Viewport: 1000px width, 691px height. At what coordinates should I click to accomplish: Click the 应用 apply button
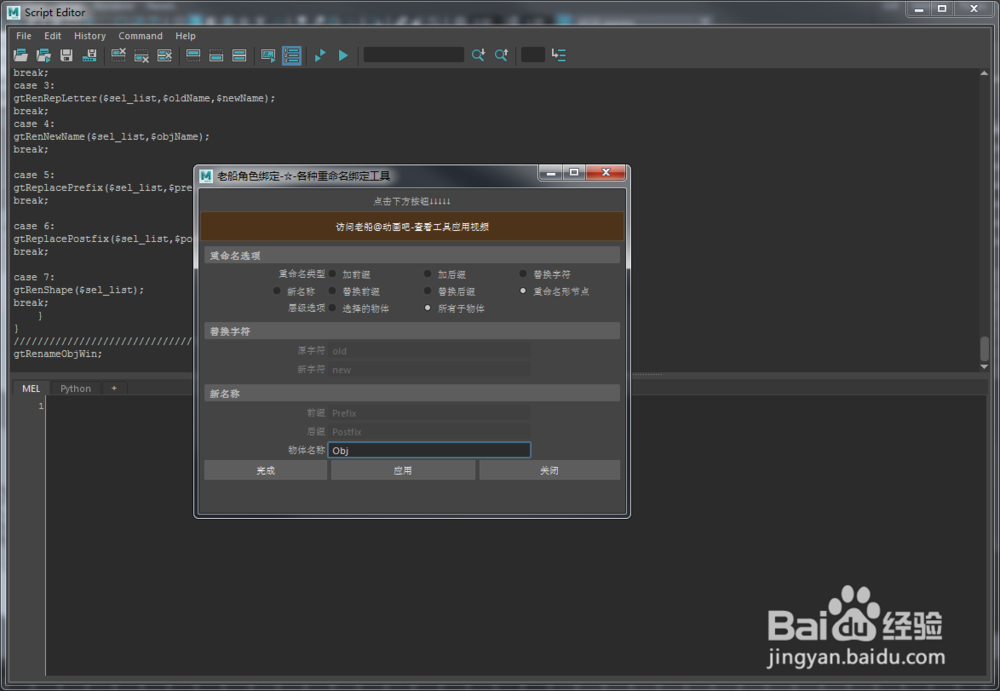(403, 469)
